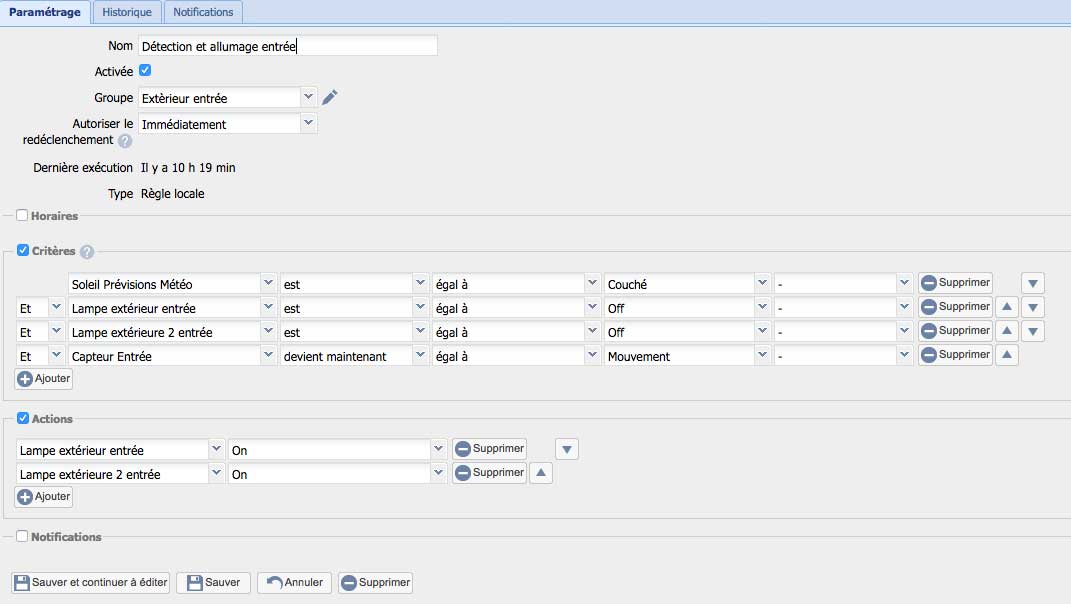Move Capteur Entrée criterion up
The height and width of the screenshot is (604, 1071).
click(x=1007, y=355)
